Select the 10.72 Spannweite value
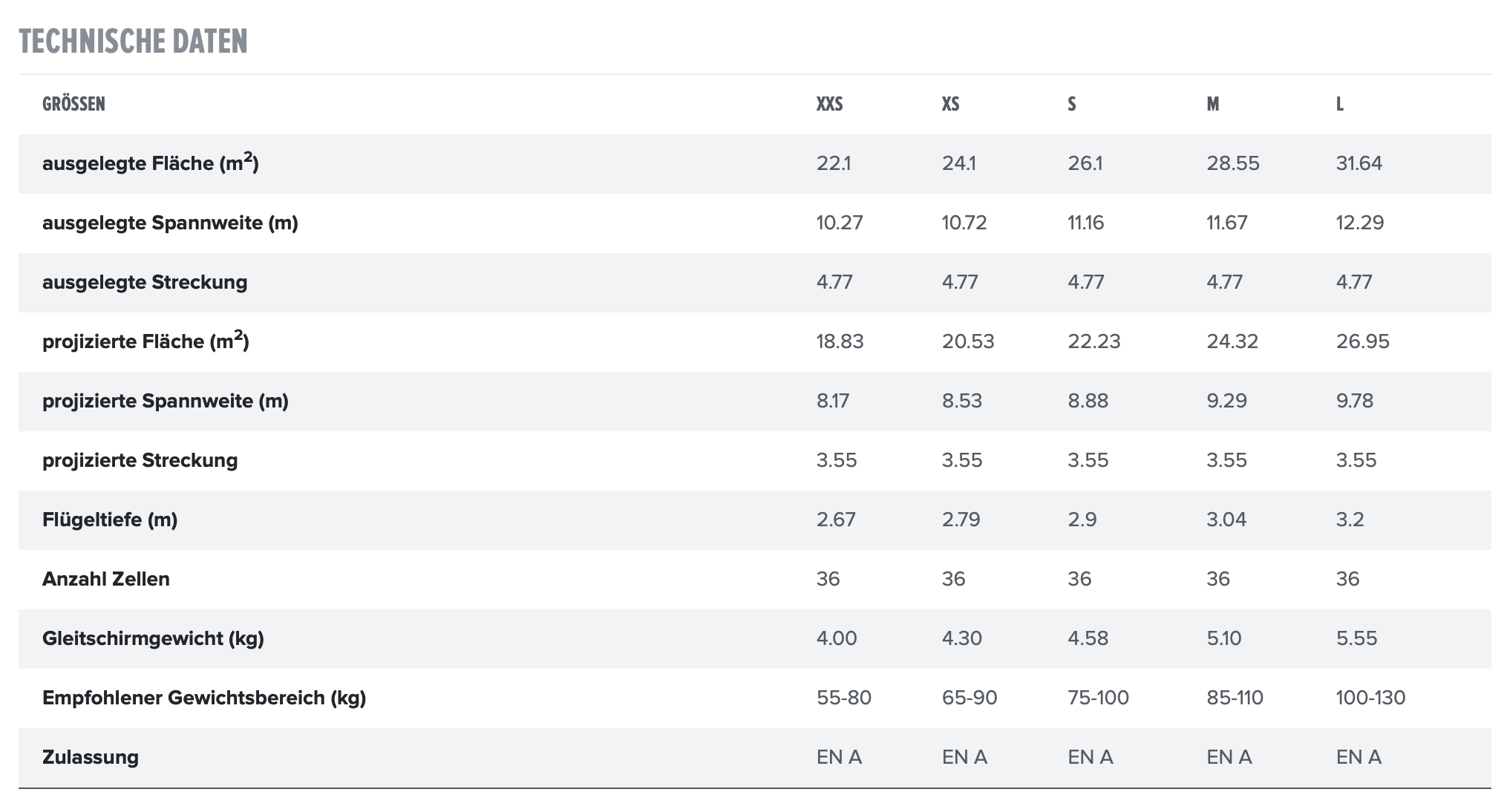 [x=964, y=223]
